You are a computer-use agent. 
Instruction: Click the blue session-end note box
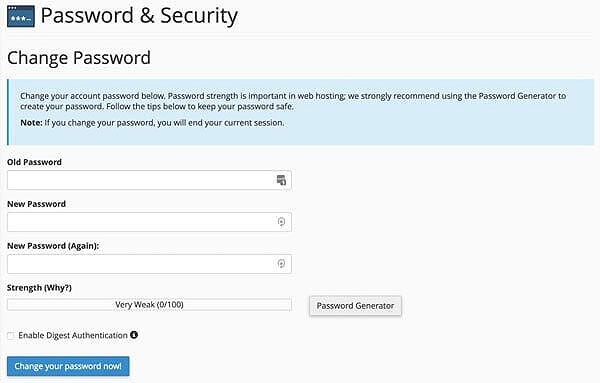click(301, 112)
